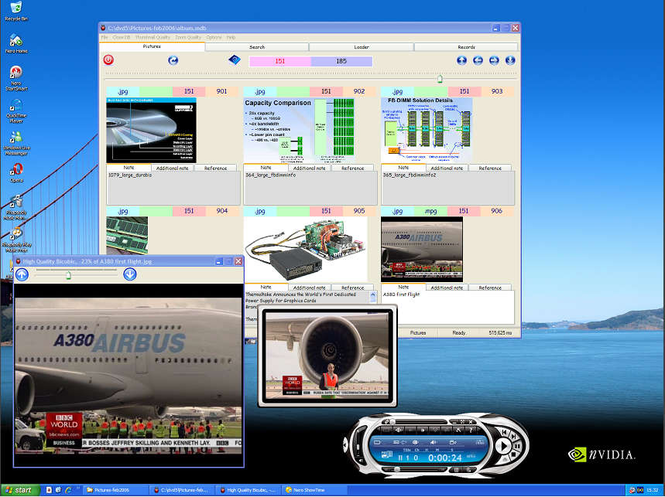
Task: Select the Opera desktop icon
Action: click(16, 173)
